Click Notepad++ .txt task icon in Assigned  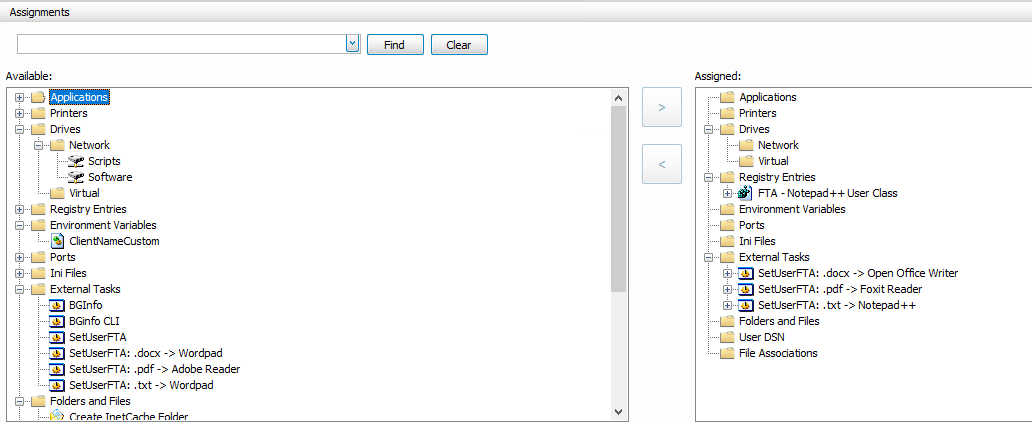coord(746,305)
